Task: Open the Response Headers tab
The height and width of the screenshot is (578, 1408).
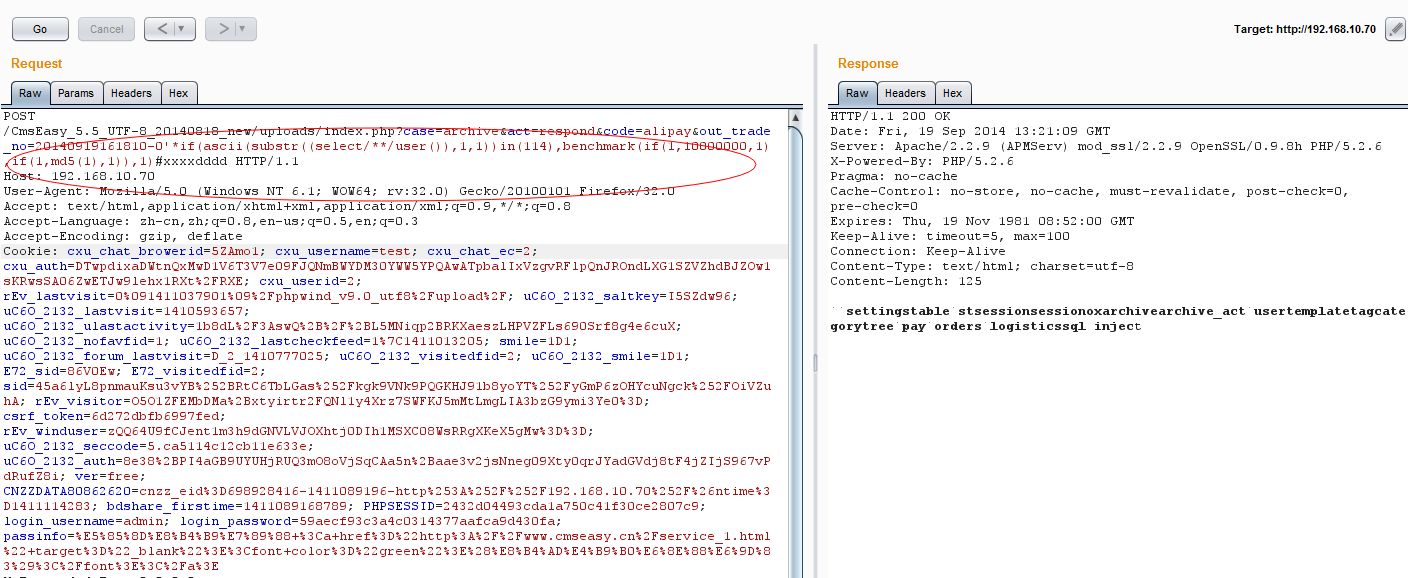Action: point(905,93)
